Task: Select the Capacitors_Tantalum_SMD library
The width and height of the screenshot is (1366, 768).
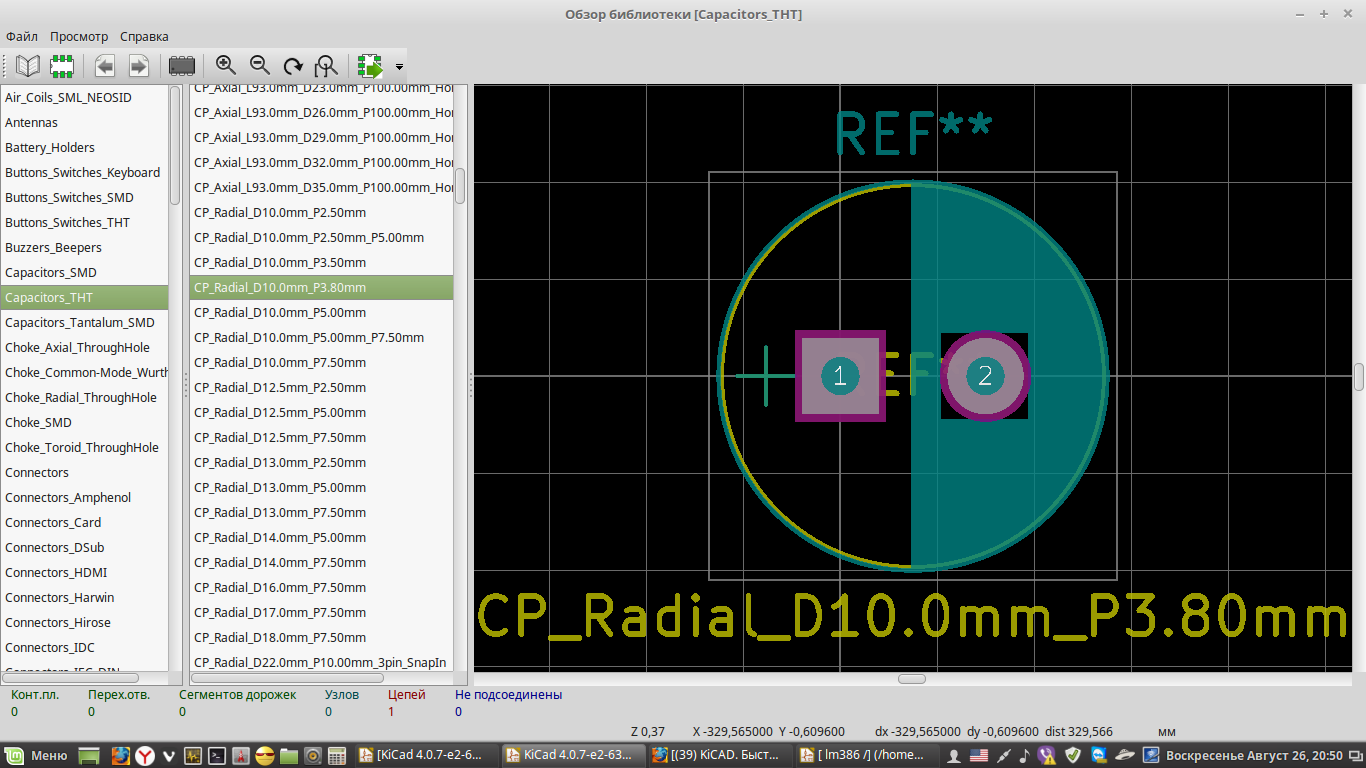Action: (x=84, y=322)
